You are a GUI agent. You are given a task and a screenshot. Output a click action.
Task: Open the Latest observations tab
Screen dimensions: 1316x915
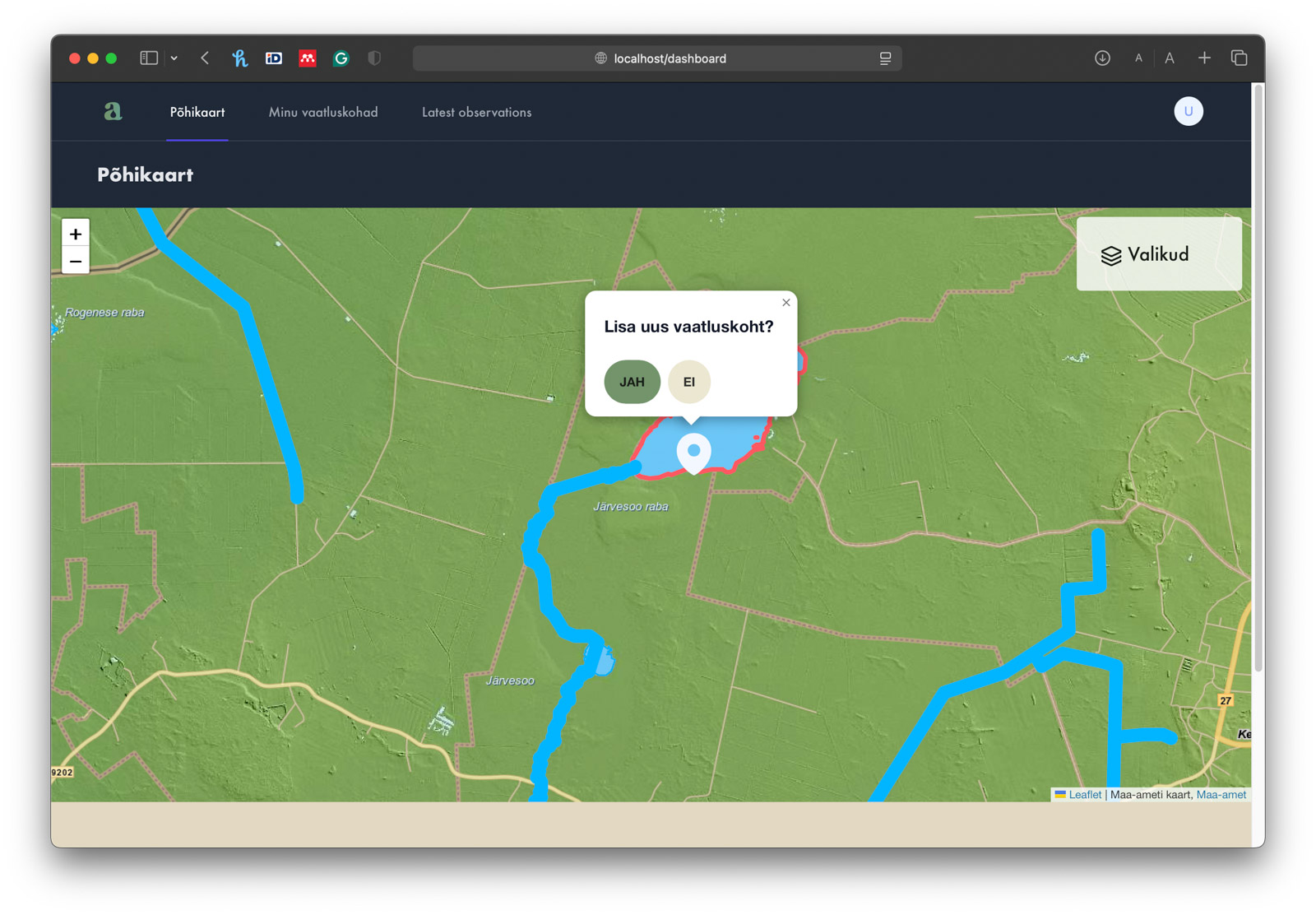476,112
